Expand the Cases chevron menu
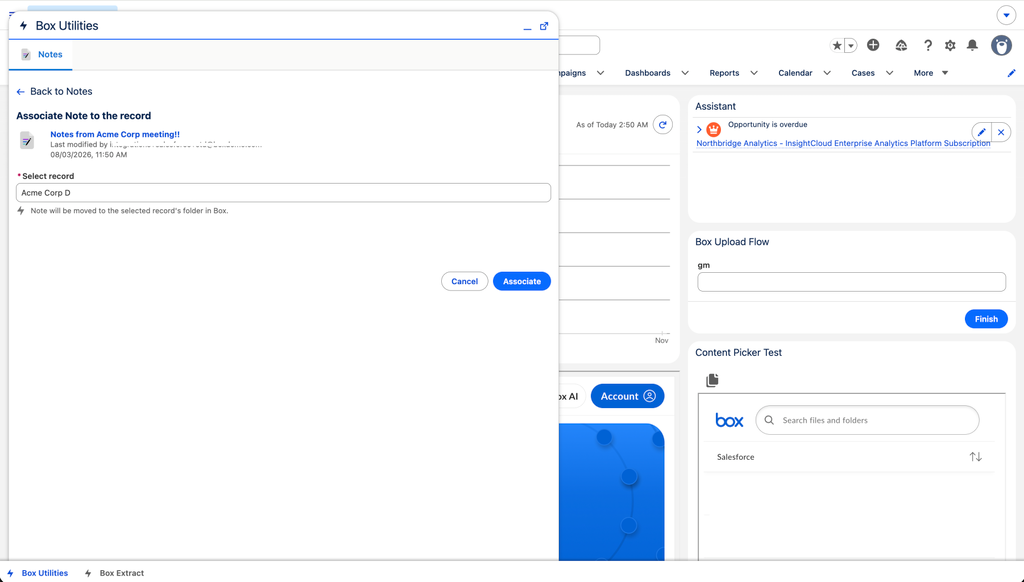Image resolution: width=1024 pixels, height=582 pixels. coord(889,73)
